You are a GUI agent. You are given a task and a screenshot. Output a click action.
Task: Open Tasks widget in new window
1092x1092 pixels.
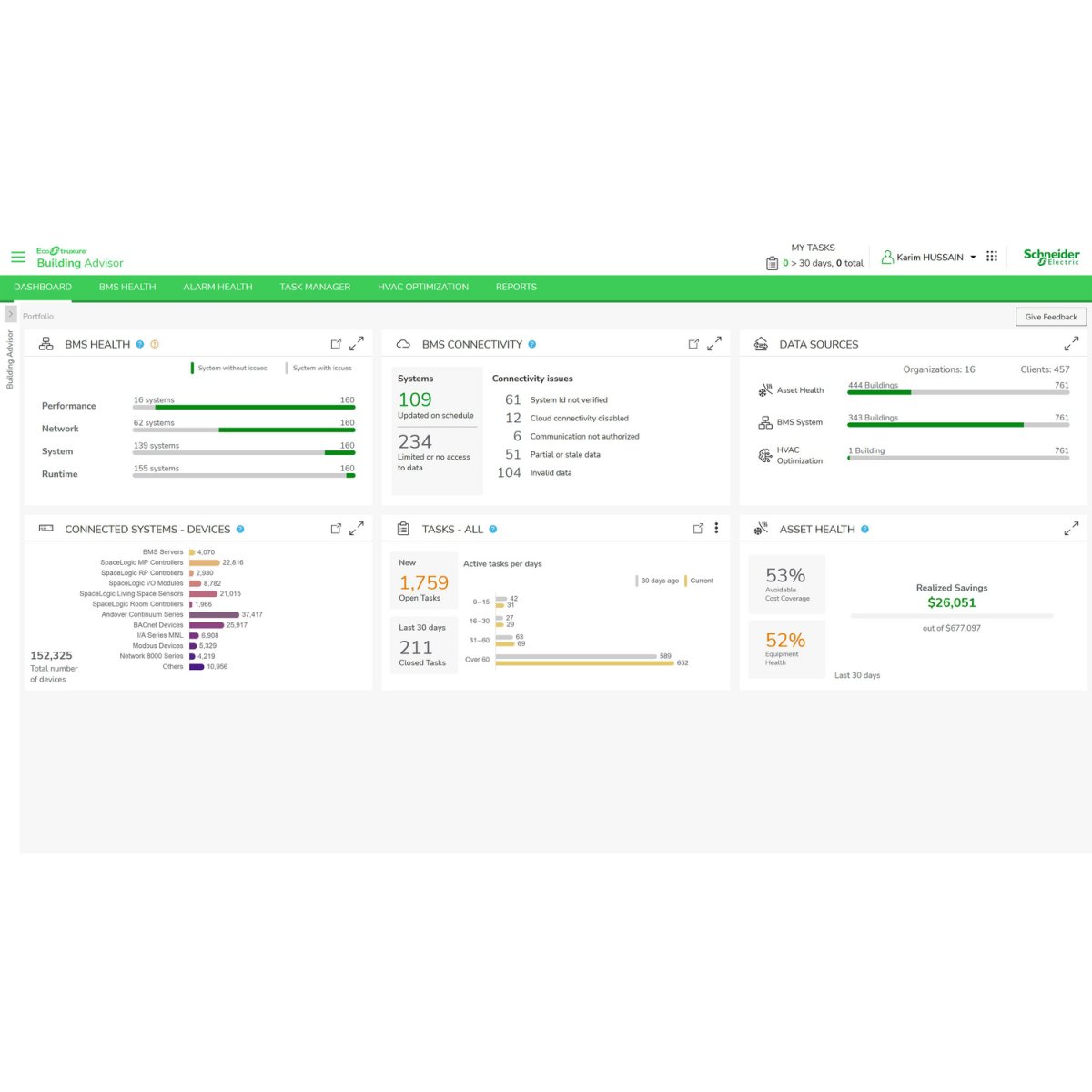[698, 528]
